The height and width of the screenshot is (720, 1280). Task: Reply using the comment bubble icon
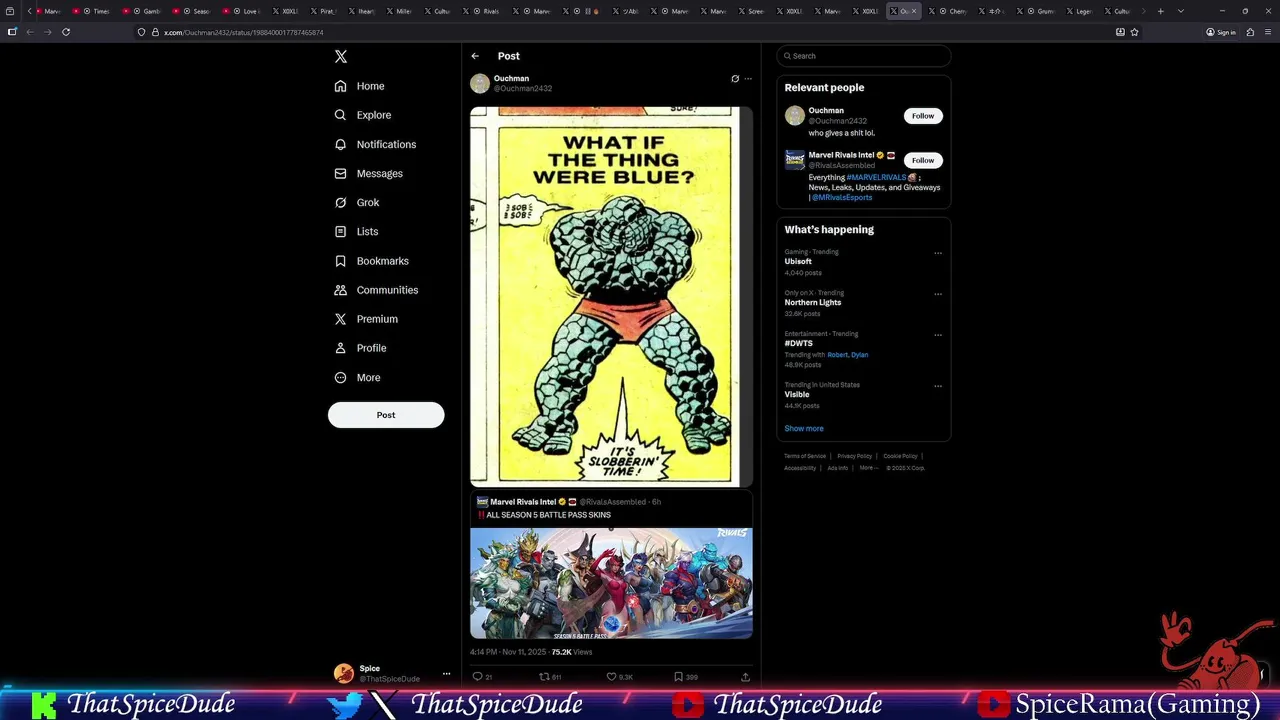click(x=477, y=677)
